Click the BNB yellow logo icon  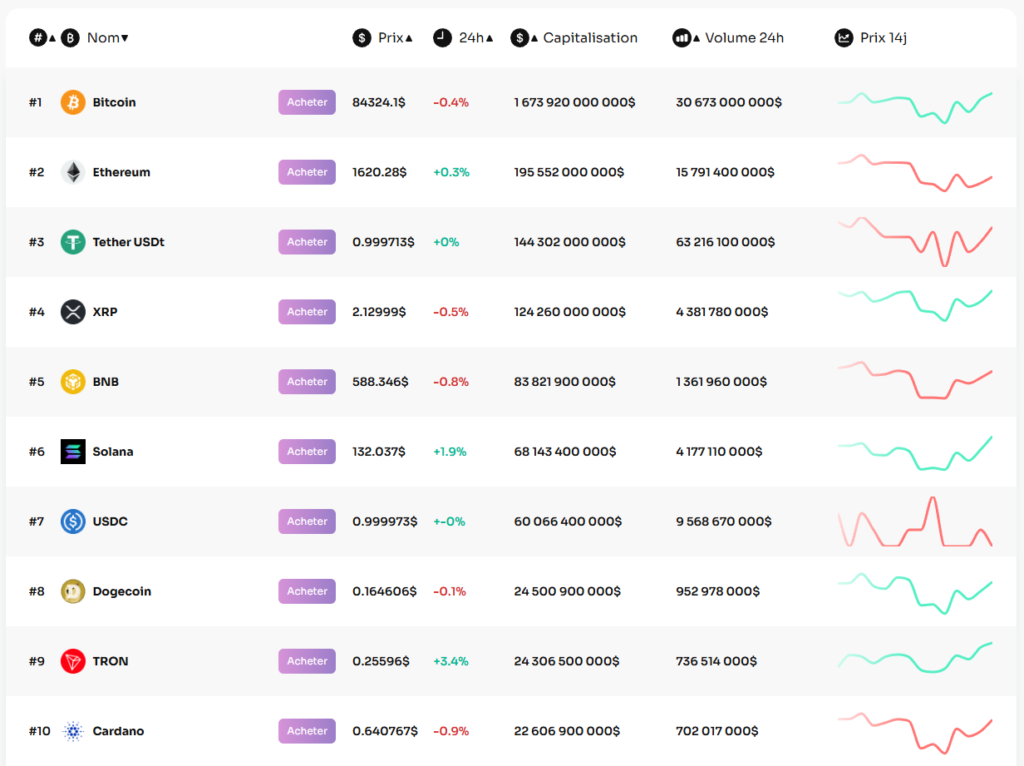coord(73,382)
